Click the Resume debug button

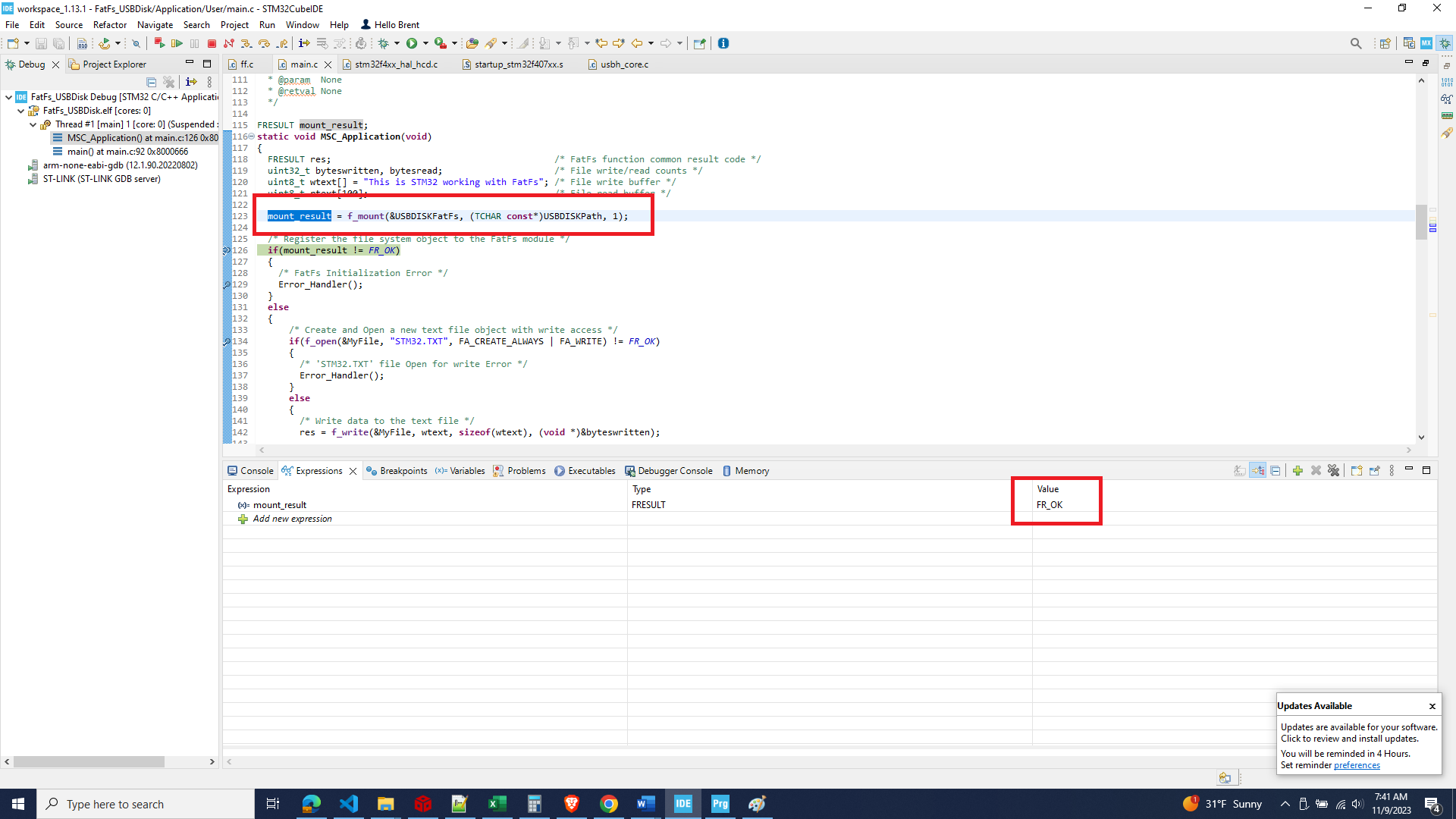[x=177, y=44]
